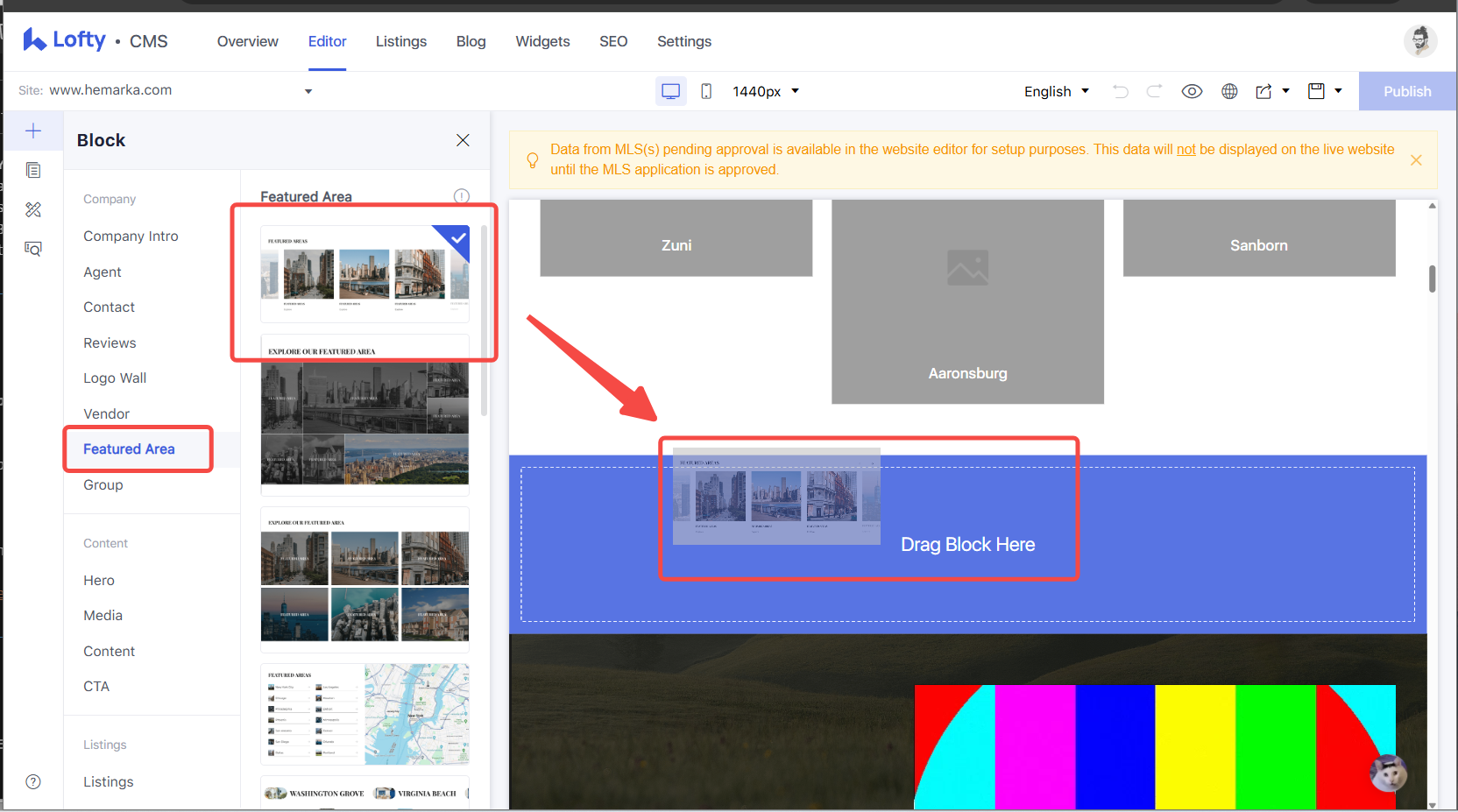Click the Publish button
1458x812 pixels.
[x=1407, y=91]
